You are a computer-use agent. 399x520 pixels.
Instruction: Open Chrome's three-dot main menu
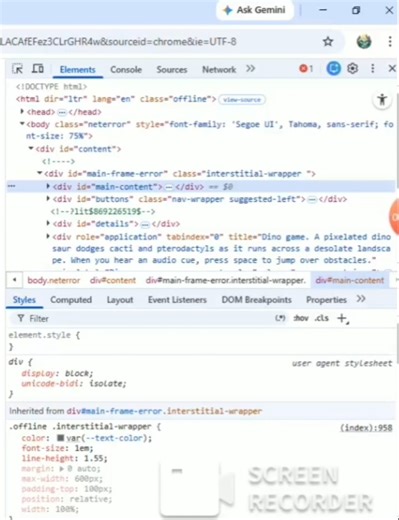[x=390, y=42]
